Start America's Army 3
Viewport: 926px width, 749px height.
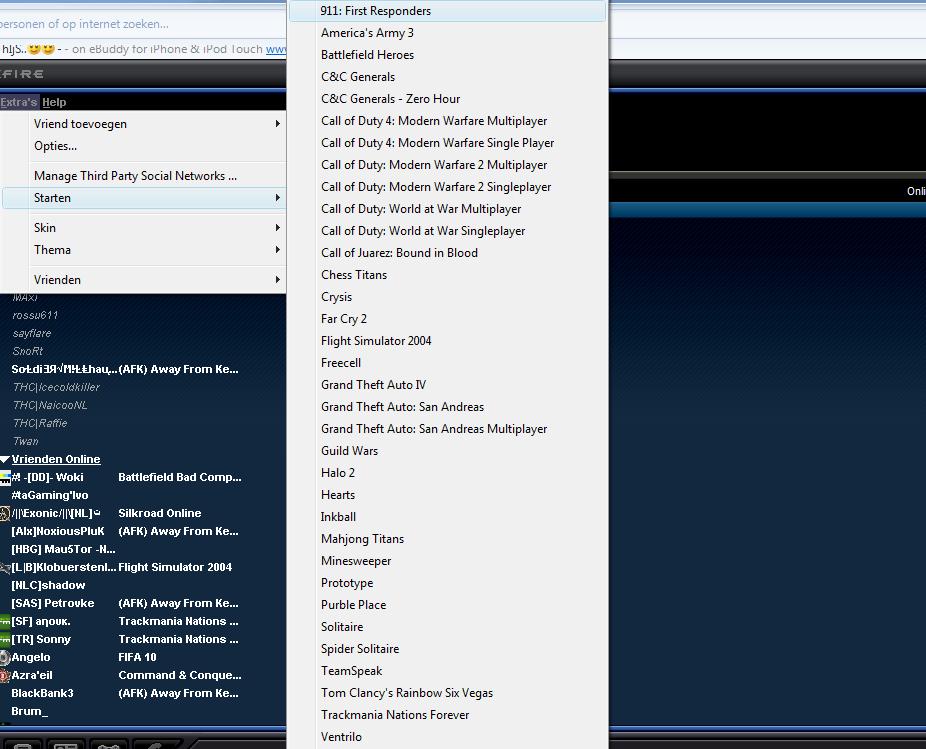[448, 33]
